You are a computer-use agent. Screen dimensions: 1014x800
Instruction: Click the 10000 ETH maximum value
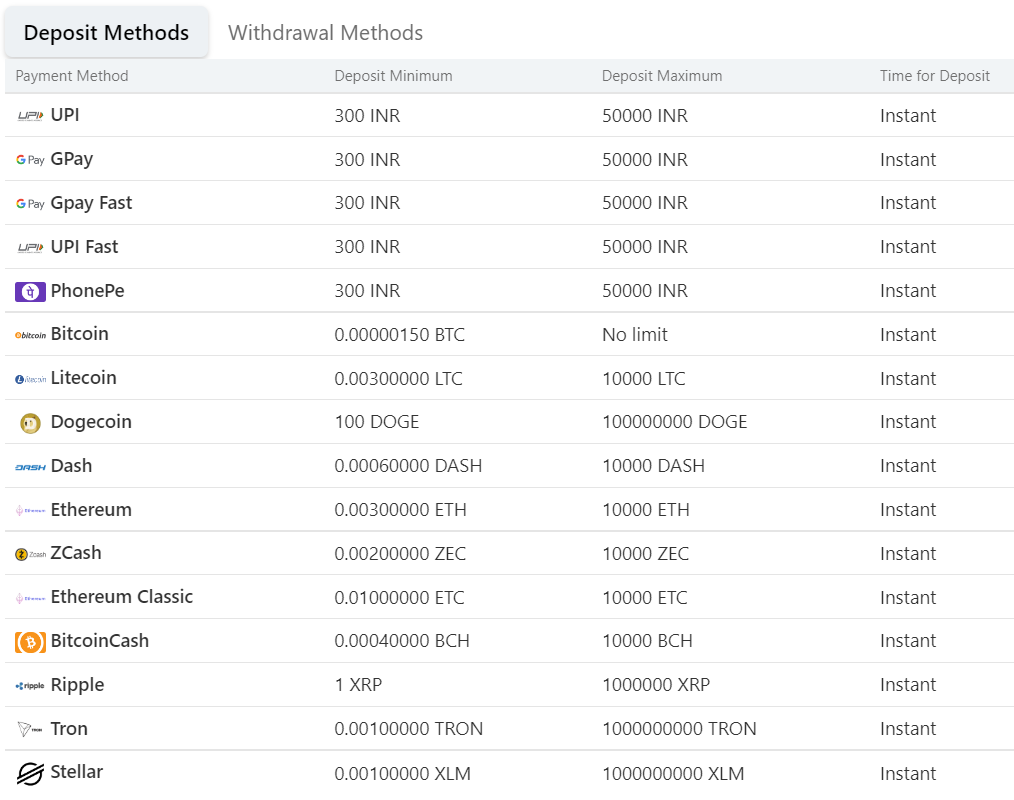click(645, 510)
